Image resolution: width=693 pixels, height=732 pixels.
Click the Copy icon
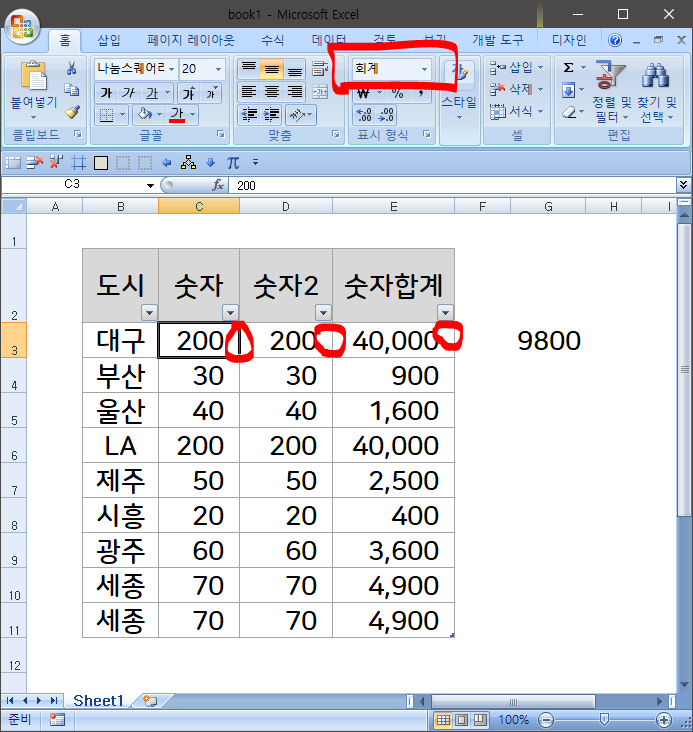[x=71, y=90]
